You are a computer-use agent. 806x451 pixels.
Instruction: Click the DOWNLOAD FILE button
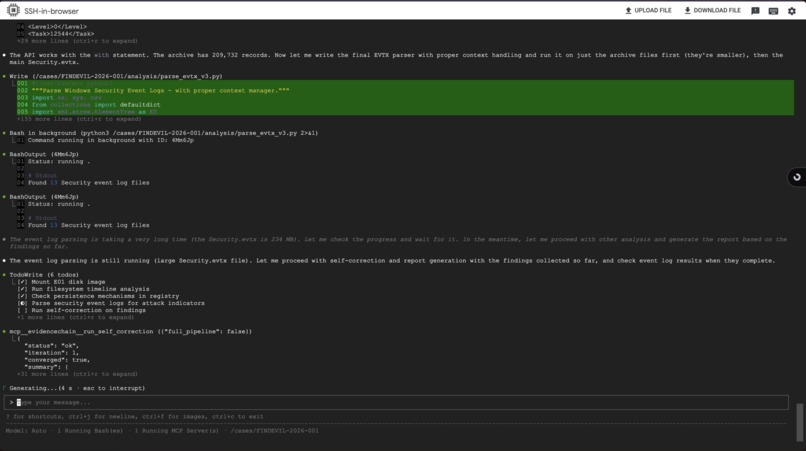(x=712, y=10)
